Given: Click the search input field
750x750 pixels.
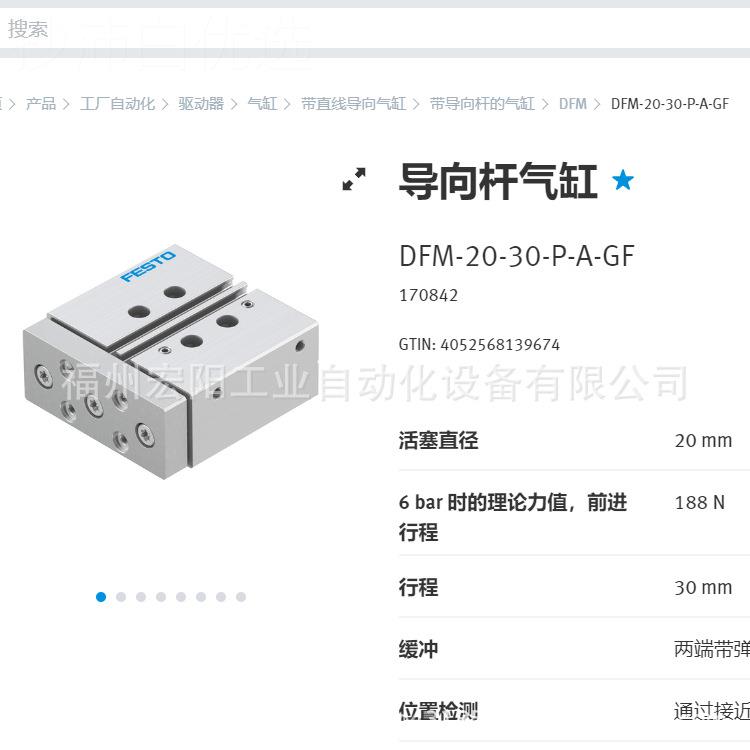Looking at the screenshot, I should tap(375, 28).
